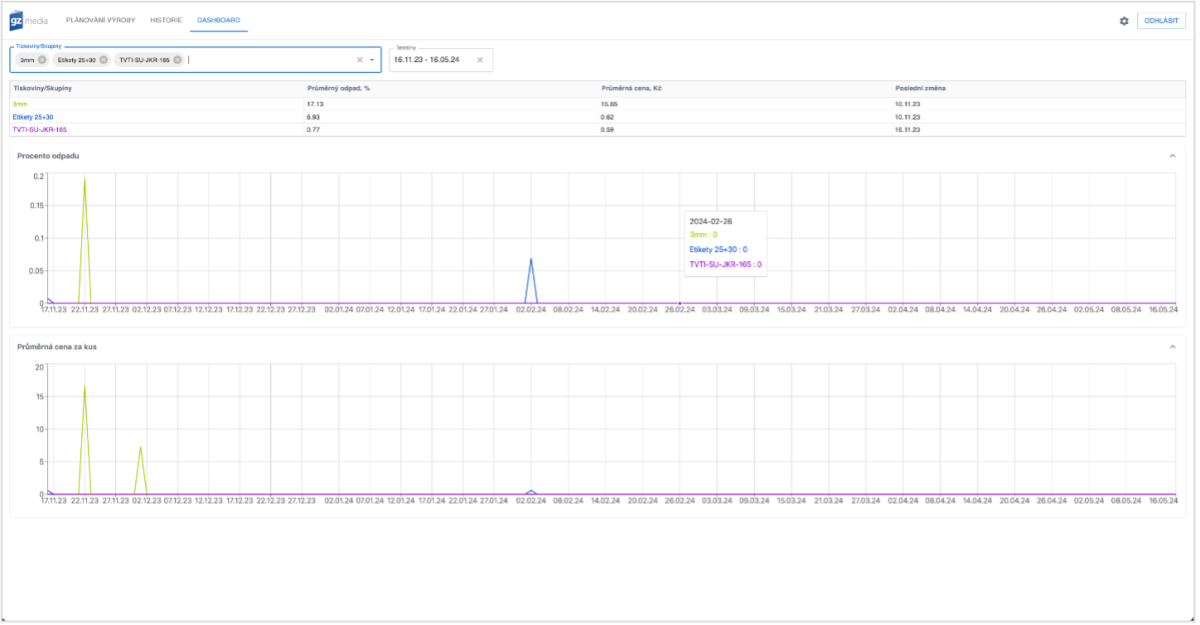This screenshot has height=625, width=1200.
Task: Clear all Tiskoviny/Skupiny filters with the X
Action: coord(359,59)
